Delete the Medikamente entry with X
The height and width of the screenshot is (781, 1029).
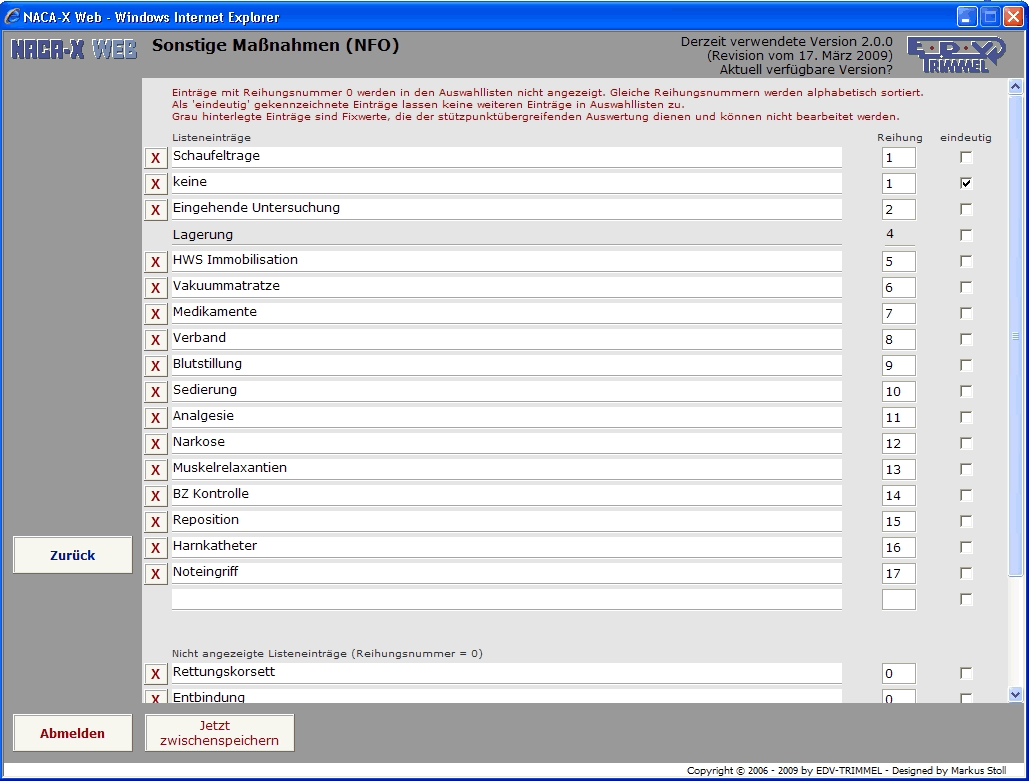[156, 314]
